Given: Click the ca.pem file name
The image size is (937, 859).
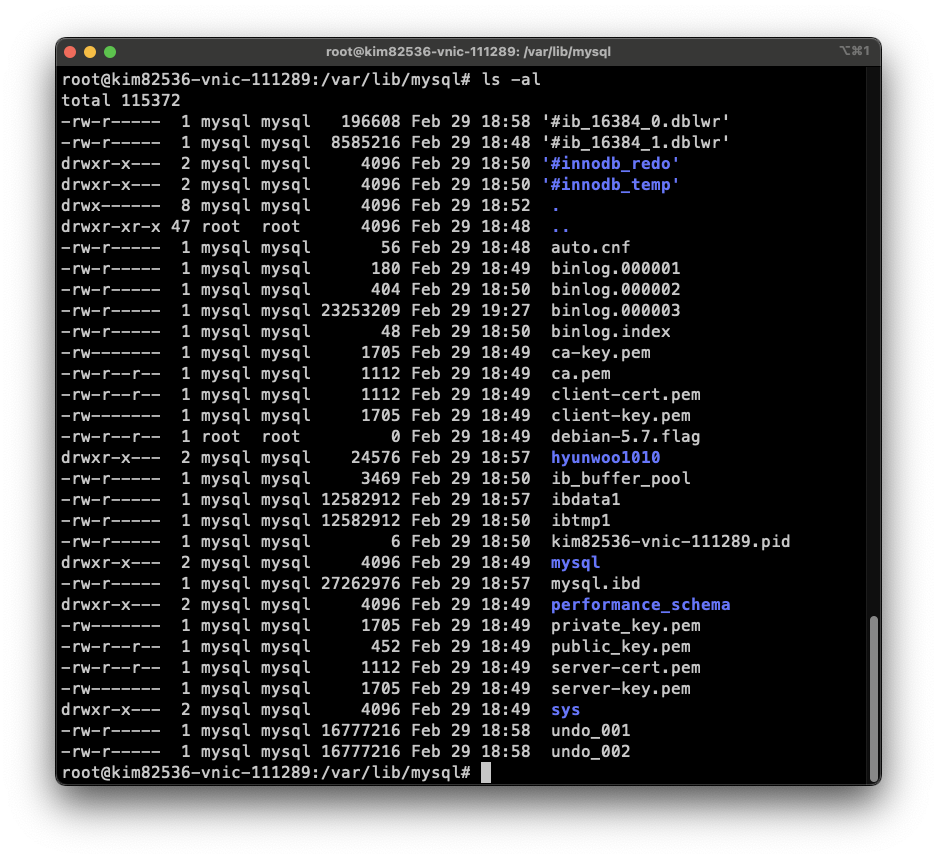Looking at the screenshot, I should coord(581,374).
